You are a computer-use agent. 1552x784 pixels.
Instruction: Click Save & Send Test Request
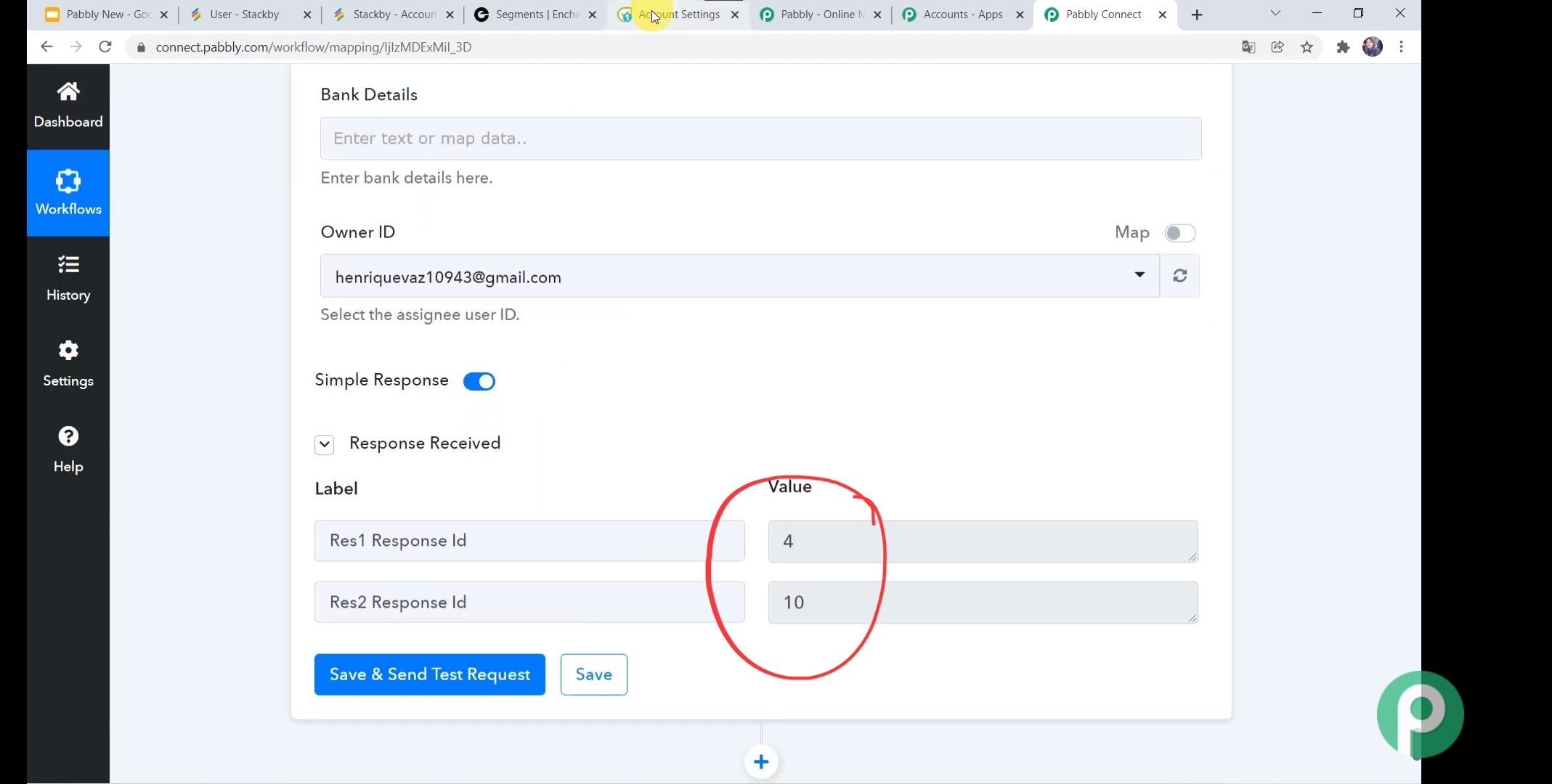(430, 674)
